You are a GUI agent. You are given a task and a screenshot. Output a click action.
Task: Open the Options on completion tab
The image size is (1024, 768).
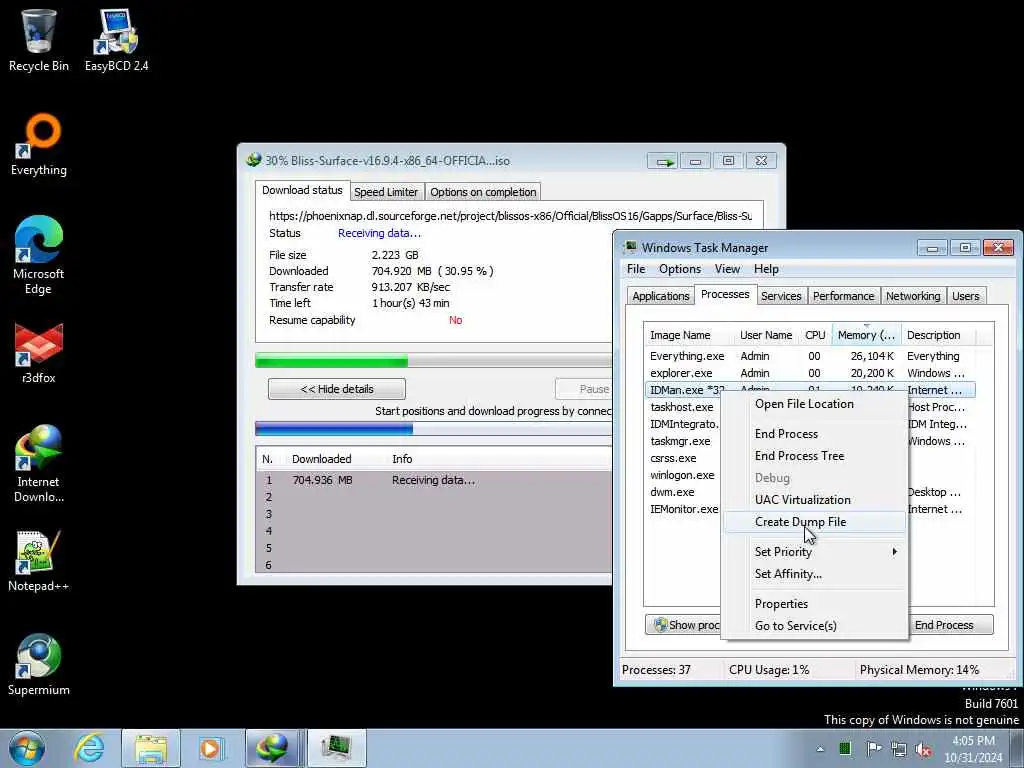[x=483, y=192]
